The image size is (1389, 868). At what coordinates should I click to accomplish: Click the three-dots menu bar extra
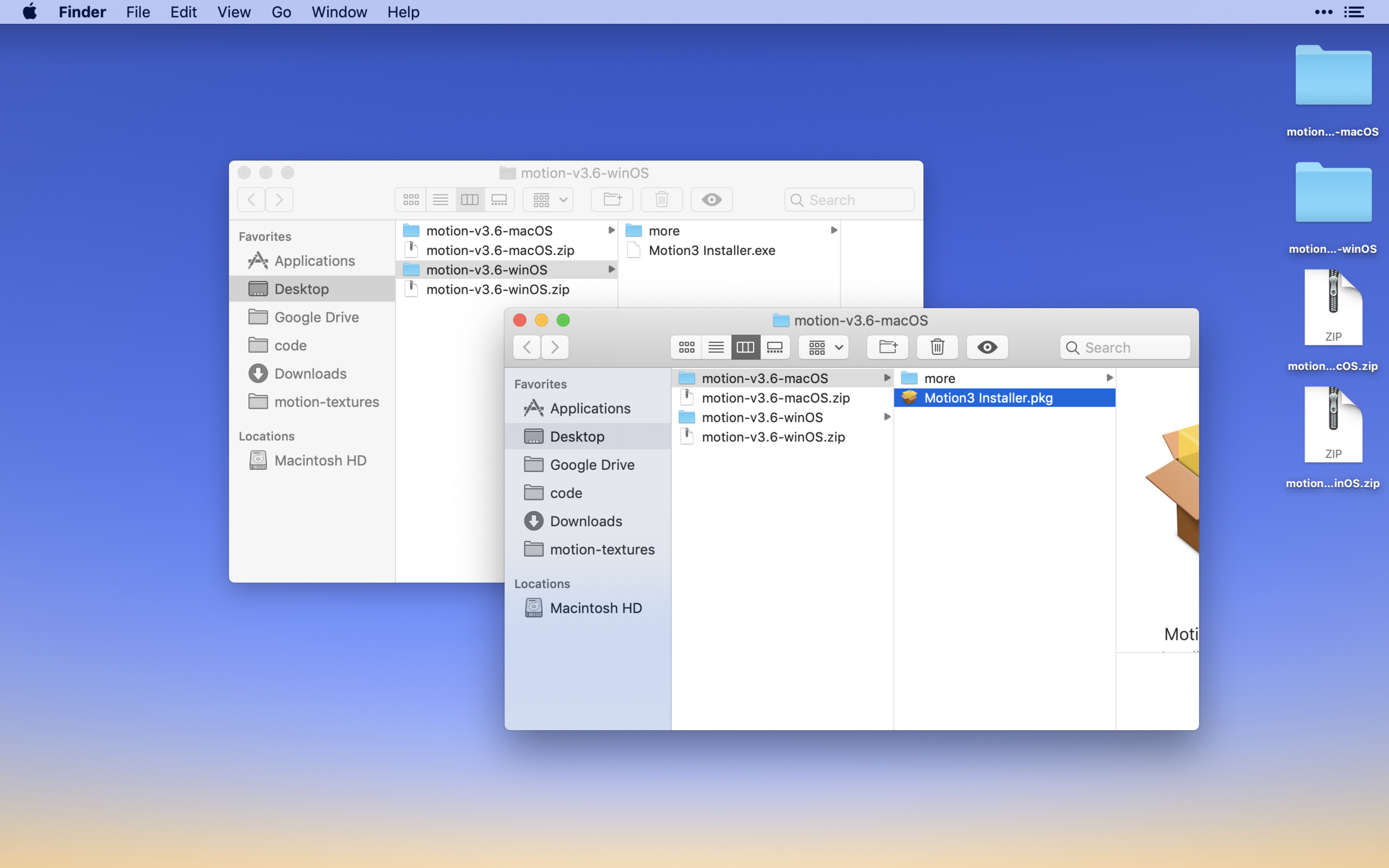coord(1323,12)
